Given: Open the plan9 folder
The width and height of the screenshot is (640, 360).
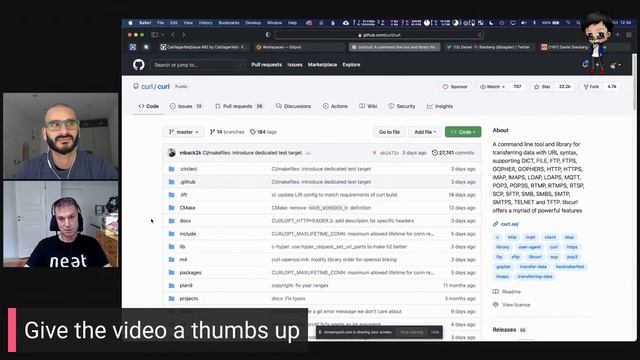Looking at the screenshot, I should click(x=186, y=286).
